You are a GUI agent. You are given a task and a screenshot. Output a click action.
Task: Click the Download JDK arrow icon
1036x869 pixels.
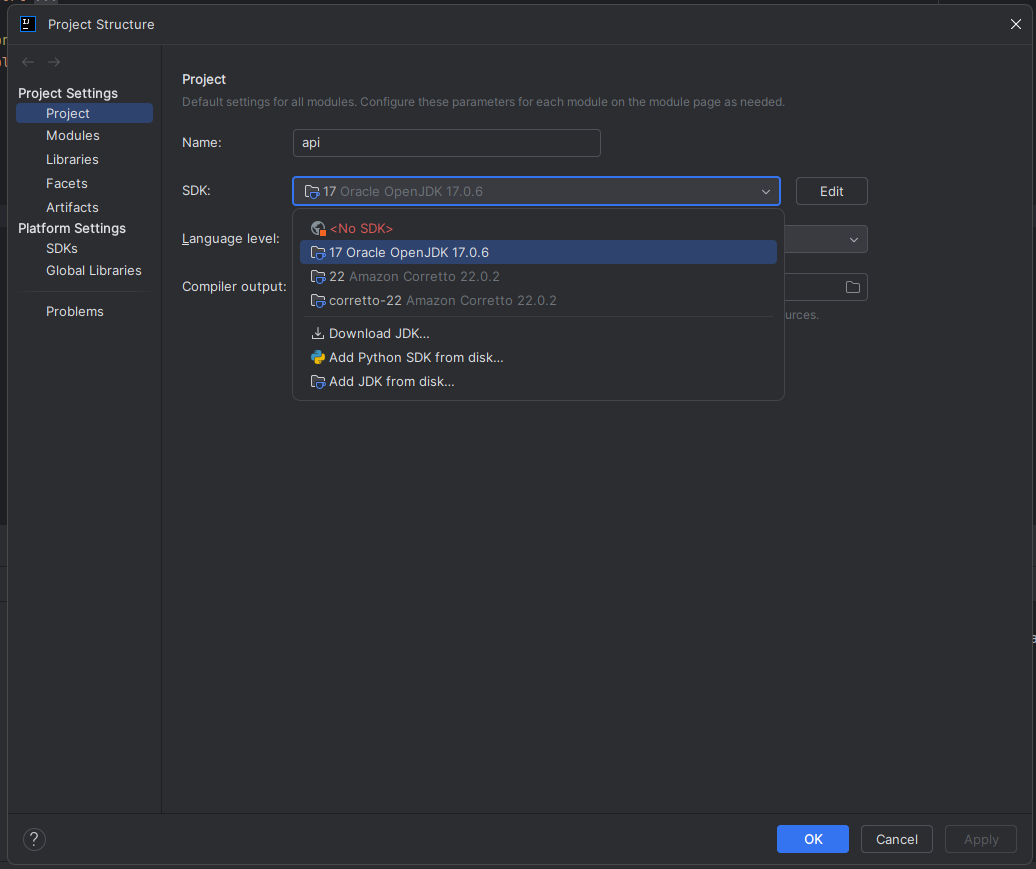click(318, 334)
